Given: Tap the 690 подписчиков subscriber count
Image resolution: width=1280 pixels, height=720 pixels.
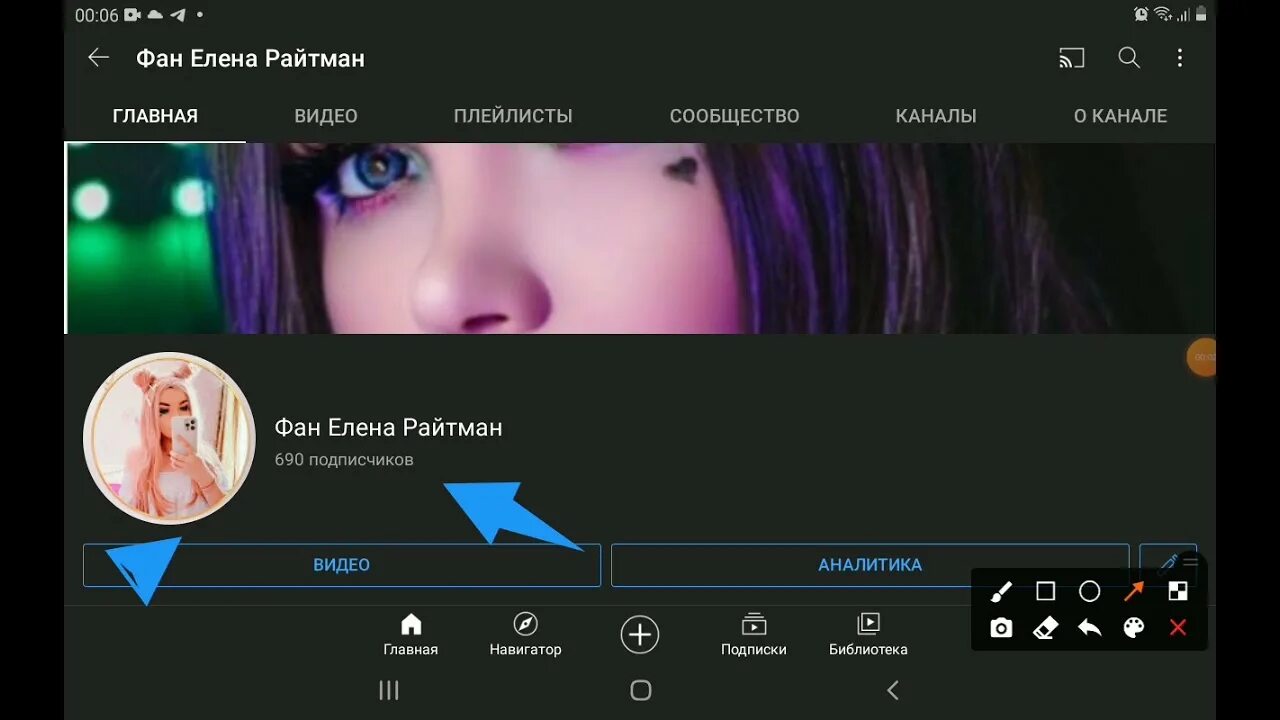Looking at the screenshot, I should (344, 460).
